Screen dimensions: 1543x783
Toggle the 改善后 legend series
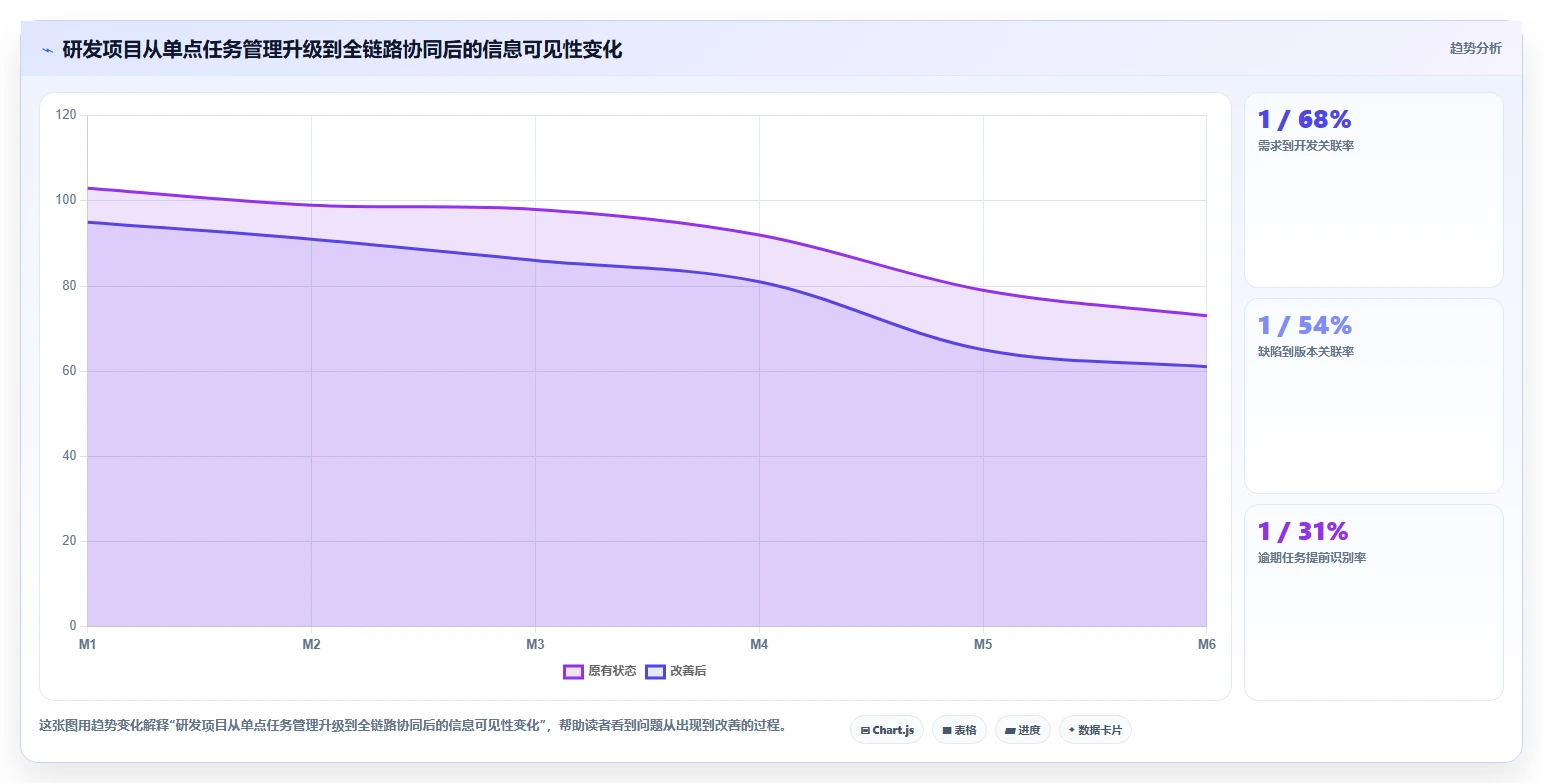pos(676,671)
